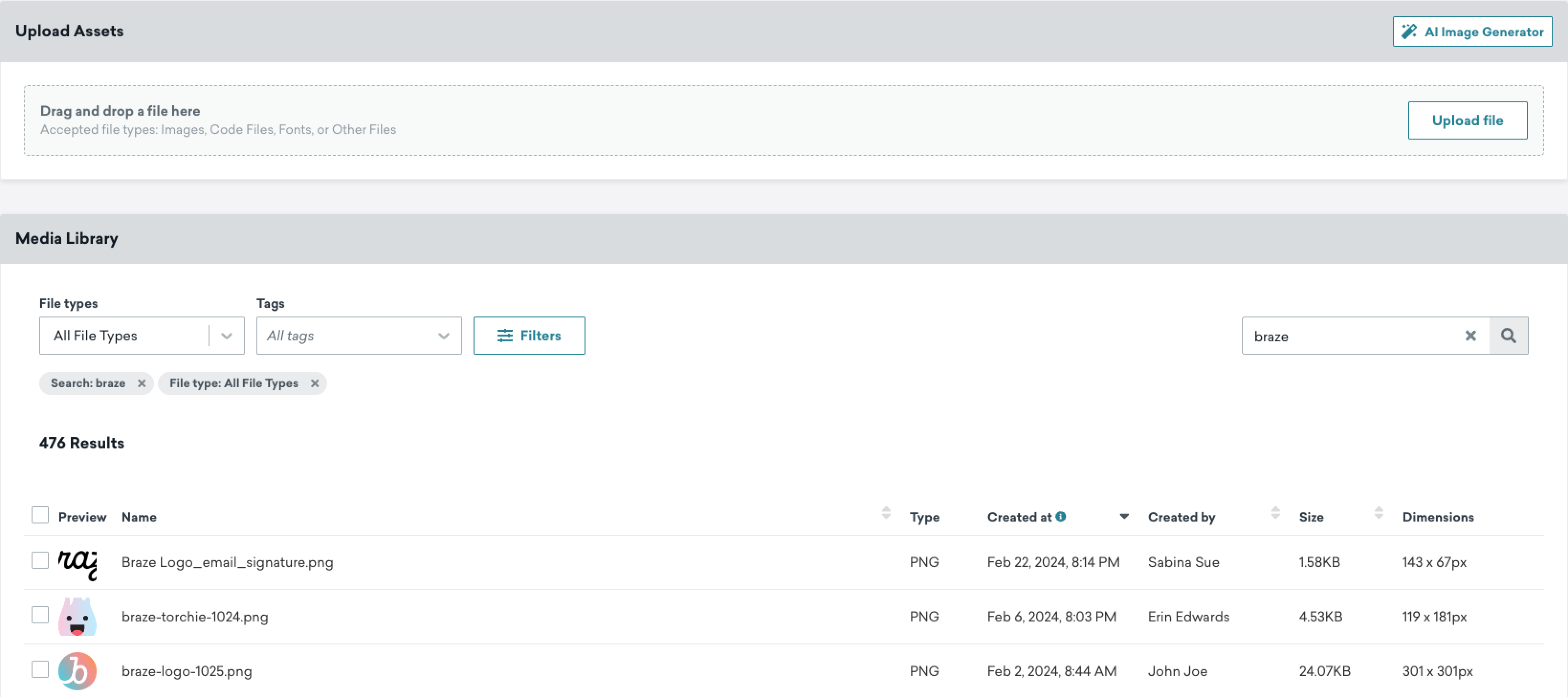Viewport: 1568px width, 697px height.
Task: Sort by the Name column arrows
Action: (x=886, y=513)
